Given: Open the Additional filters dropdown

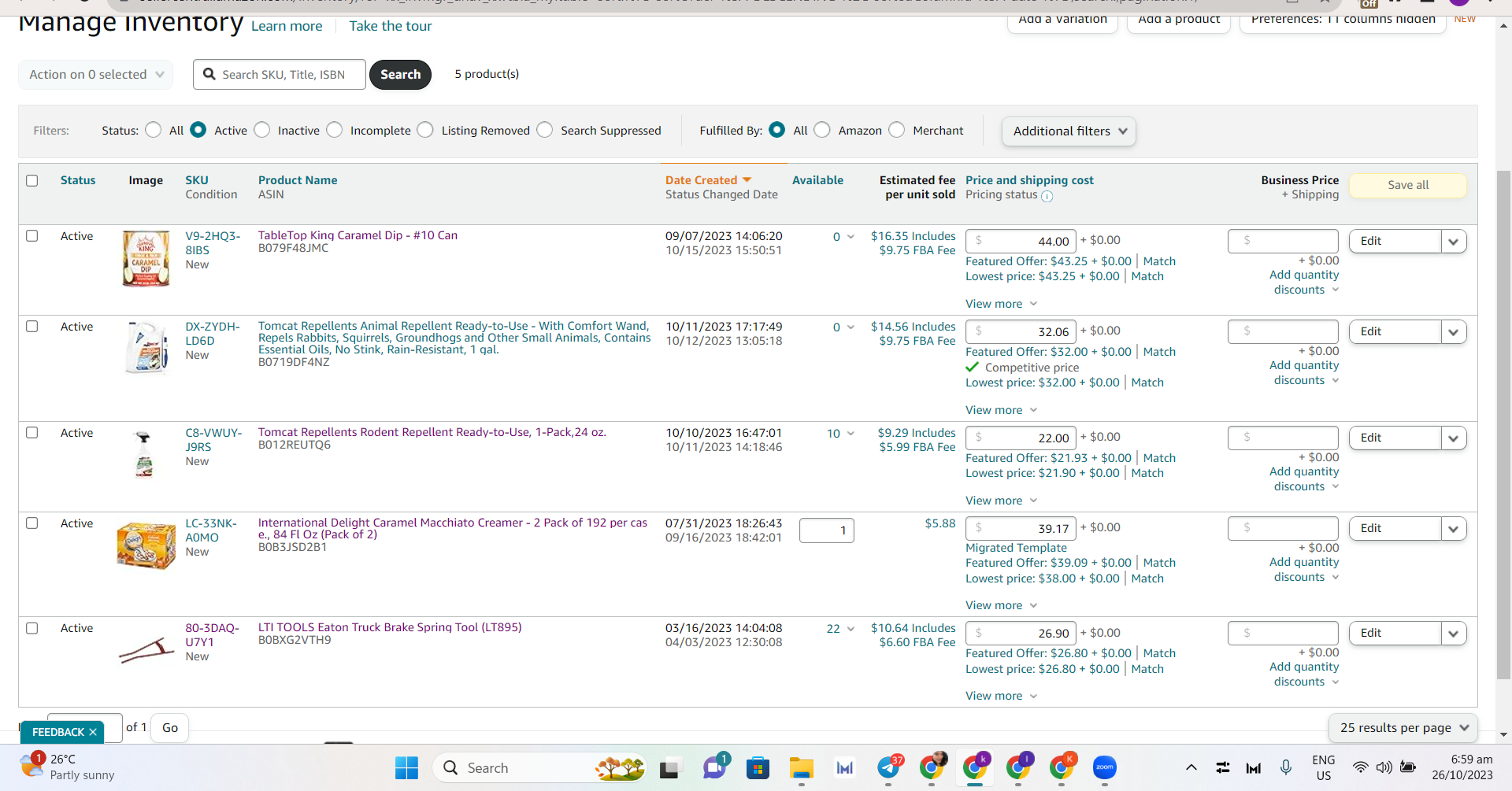Looking at the screenshot, I should coord(1069,131).
